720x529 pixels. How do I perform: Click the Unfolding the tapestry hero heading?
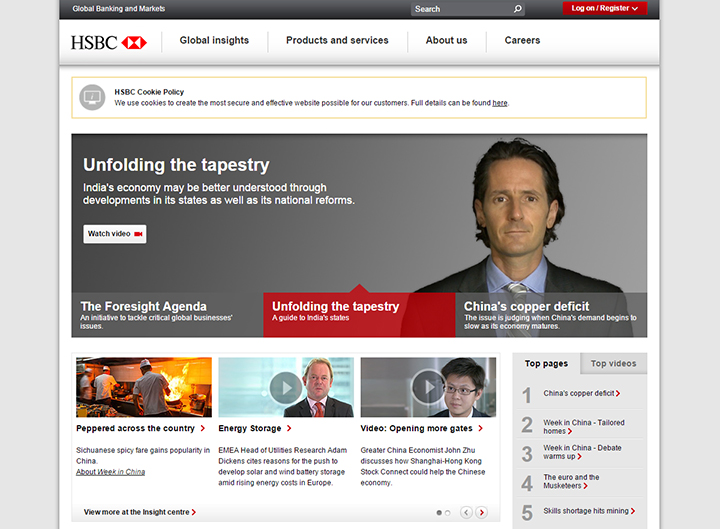pyautogui.click(x=176, y=165)
